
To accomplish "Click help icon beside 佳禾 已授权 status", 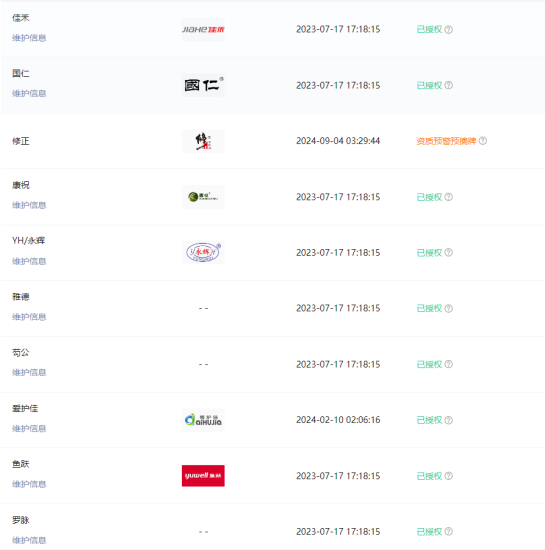I will pyautogui.click(x=449, y=29).
